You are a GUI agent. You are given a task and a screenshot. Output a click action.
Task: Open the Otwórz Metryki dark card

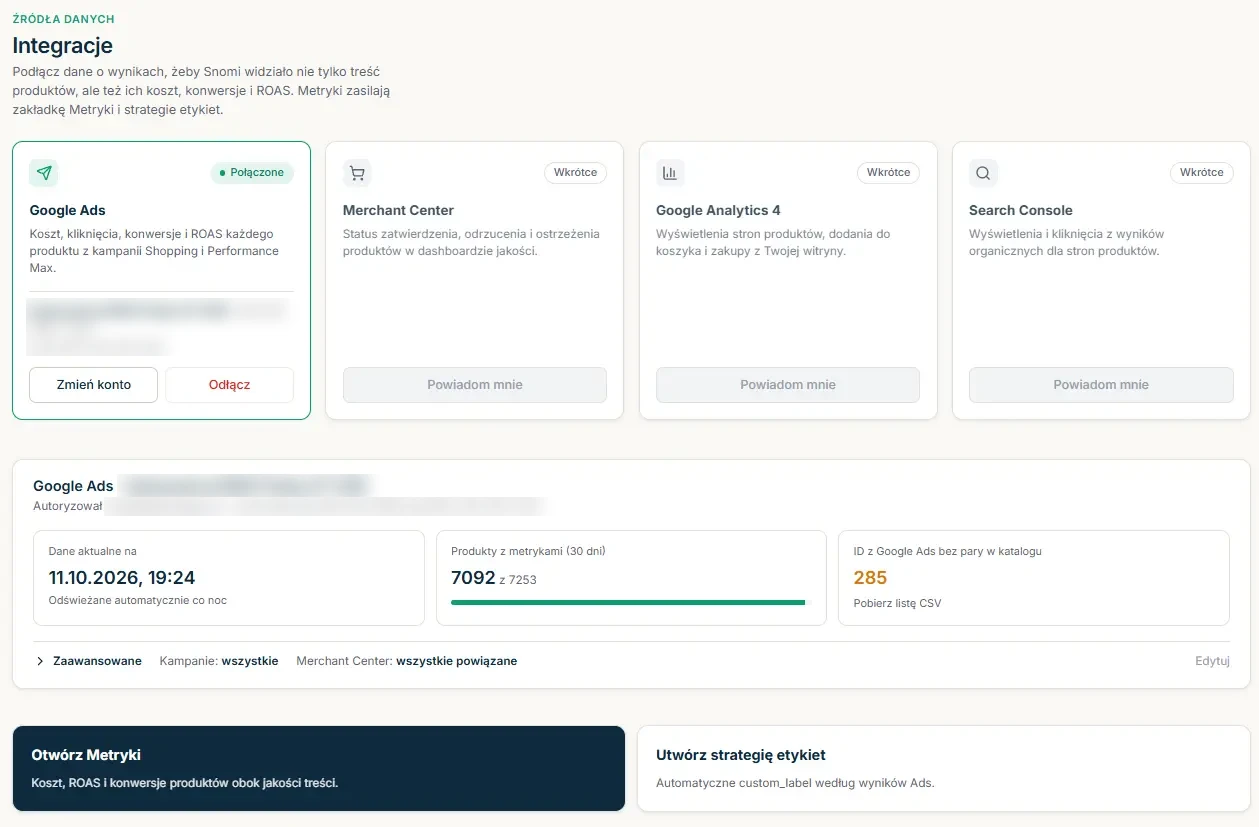pyautogui.click(x=318, y=768)
